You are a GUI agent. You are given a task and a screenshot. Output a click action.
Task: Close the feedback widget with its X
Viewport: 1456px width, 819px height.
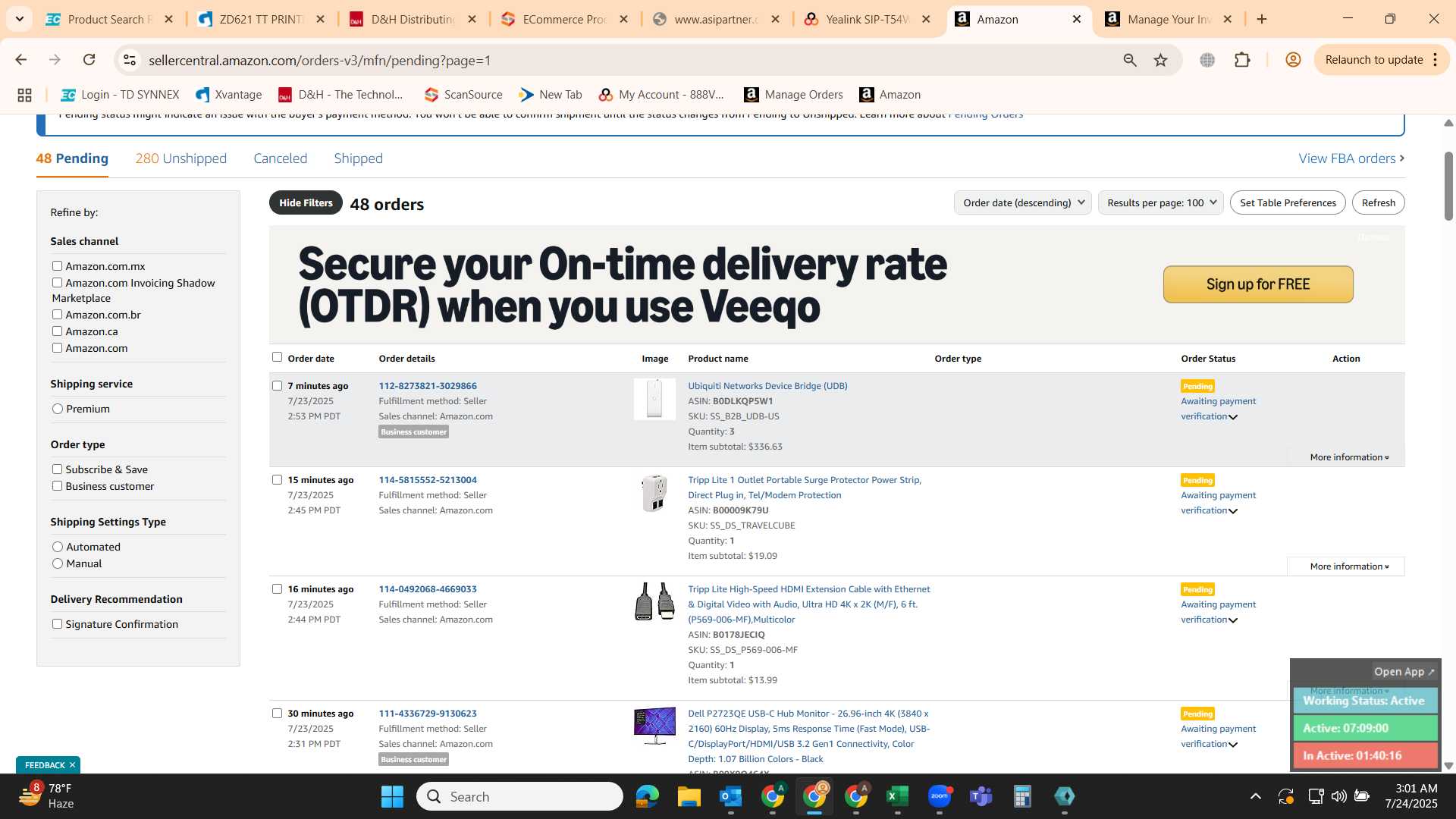click(72, 765)
